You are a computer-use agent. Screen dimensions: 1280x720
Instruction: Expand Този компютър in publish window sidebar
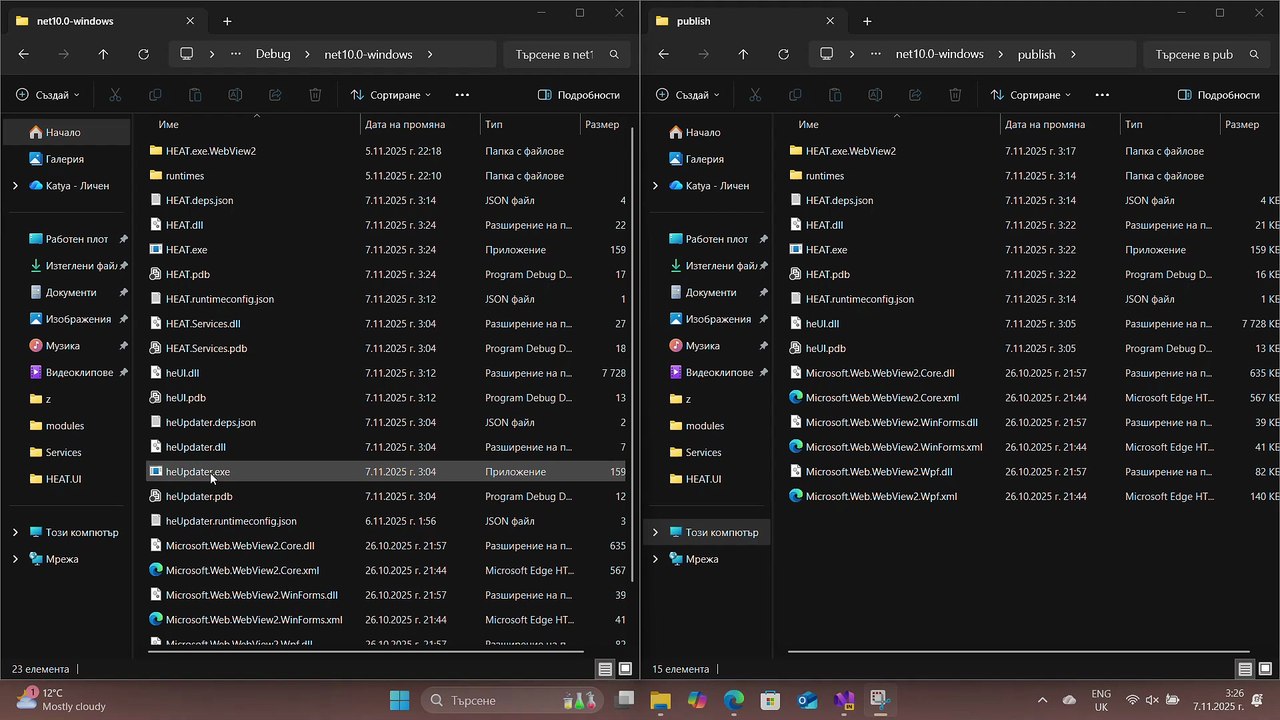655,532
